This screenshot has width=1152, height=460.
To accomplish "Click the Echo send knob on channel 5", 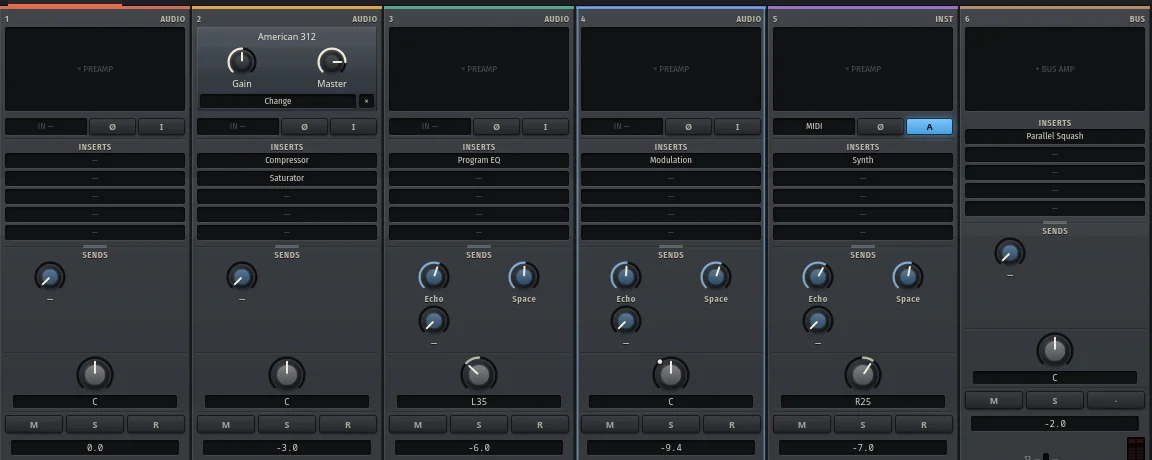I will [818, 276].
